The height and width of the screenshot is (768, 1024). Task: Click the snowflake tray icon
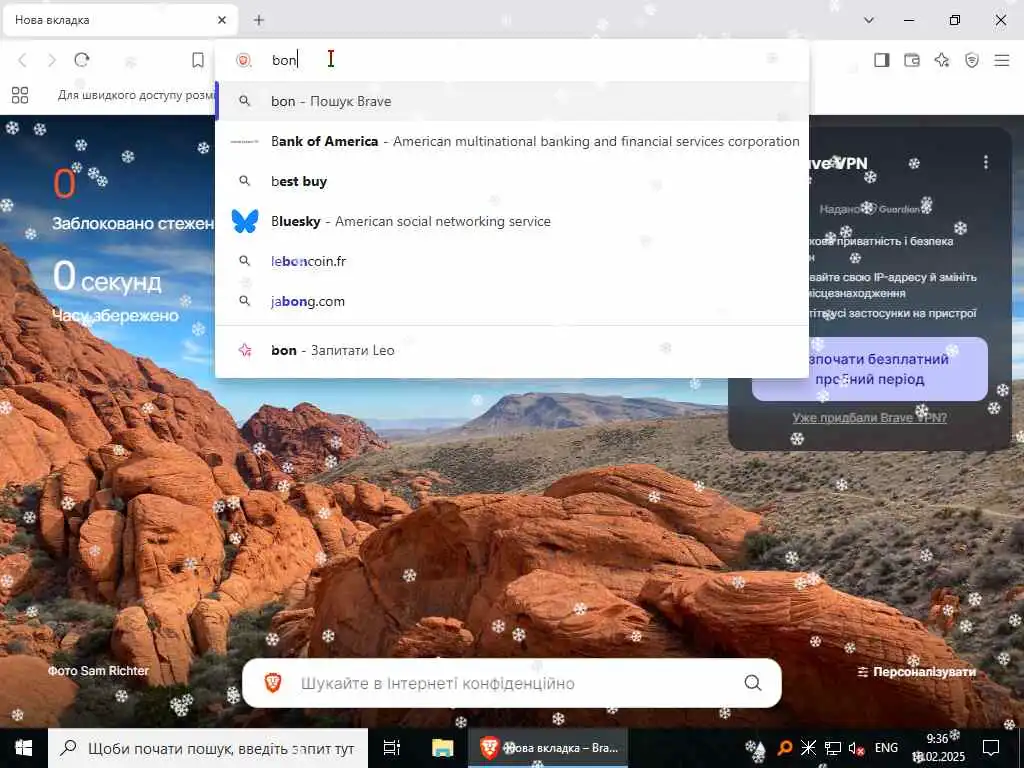coord(808,748)
